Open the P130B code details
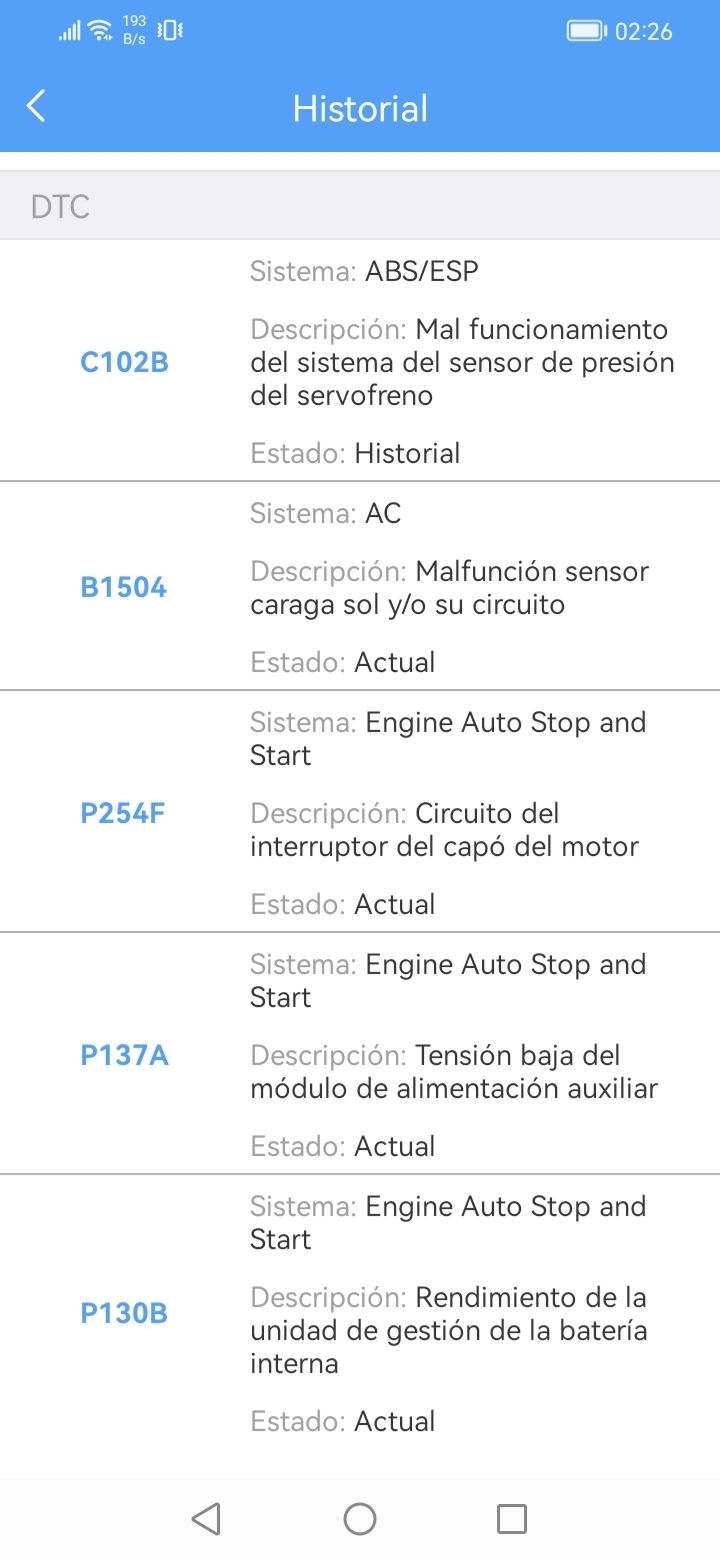 [x=124, y=1313]
